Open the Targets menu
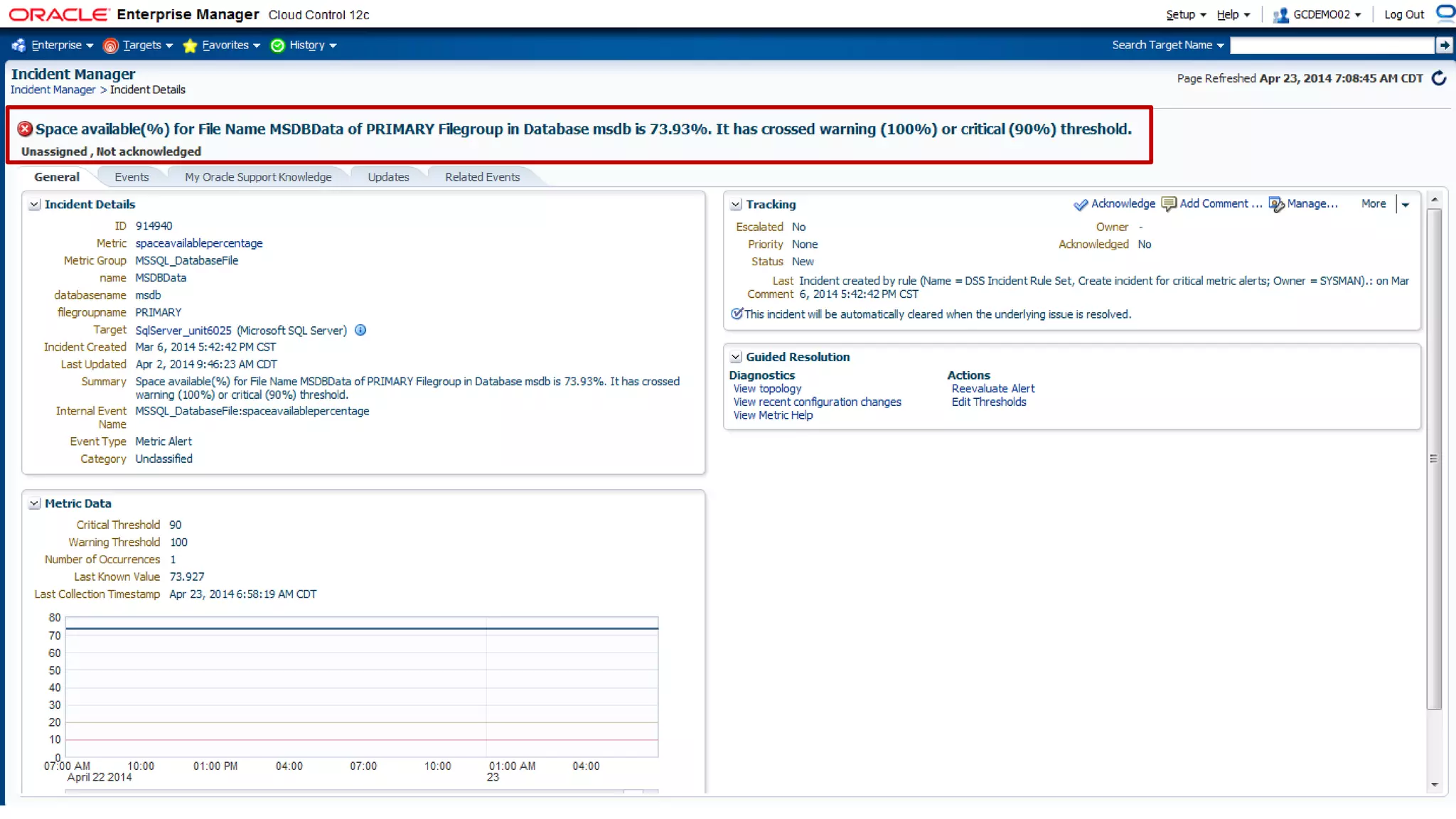 [x=148, y=45]
